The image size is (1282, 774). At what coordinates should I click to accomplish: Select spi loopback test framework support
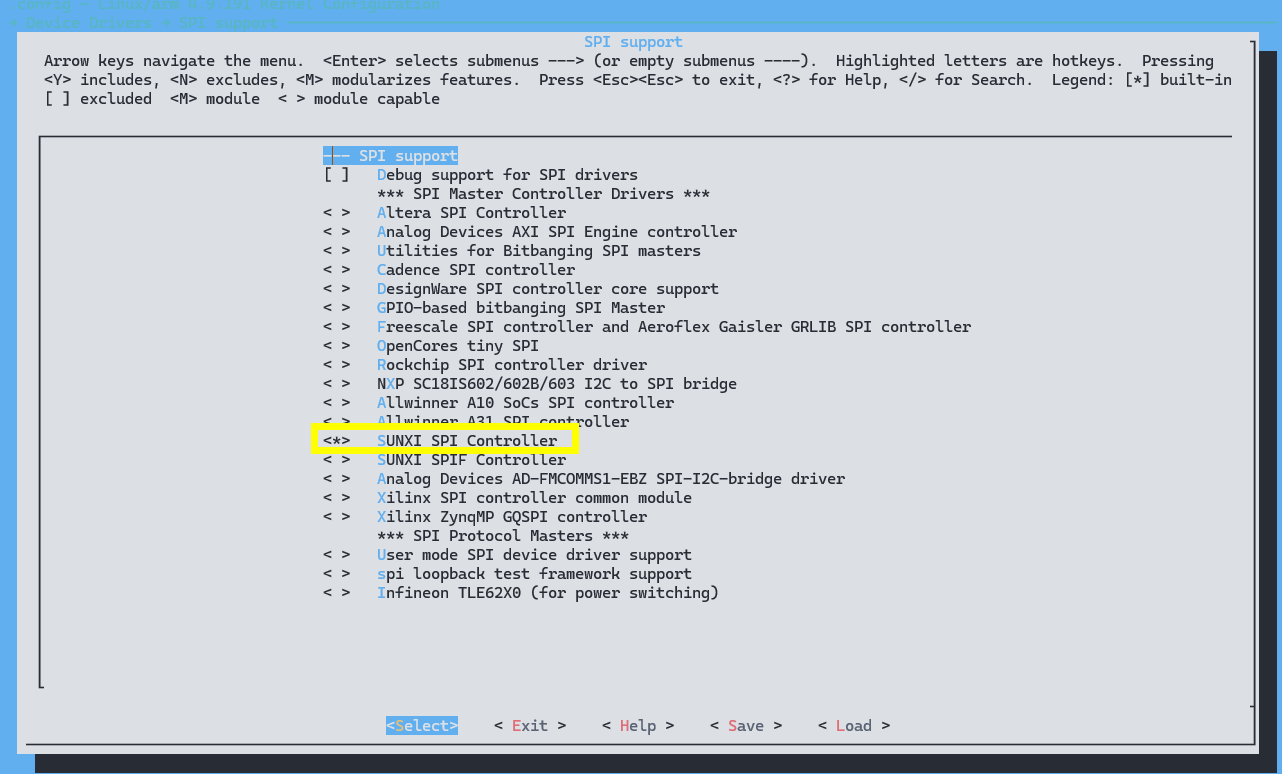point(533,574)
